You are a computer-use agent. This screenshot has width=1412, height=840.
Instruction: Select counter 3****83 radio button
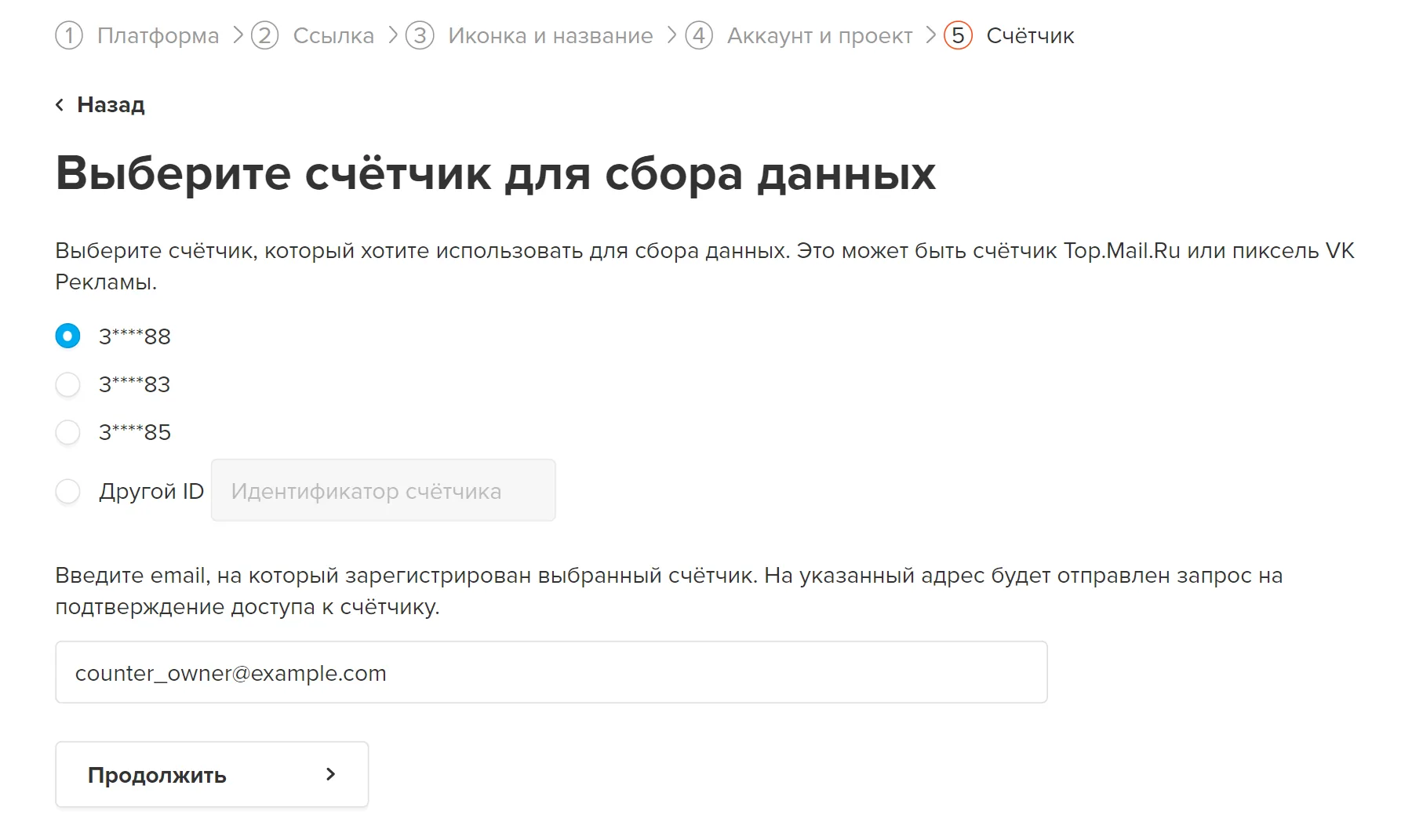[x=67, y=384]
